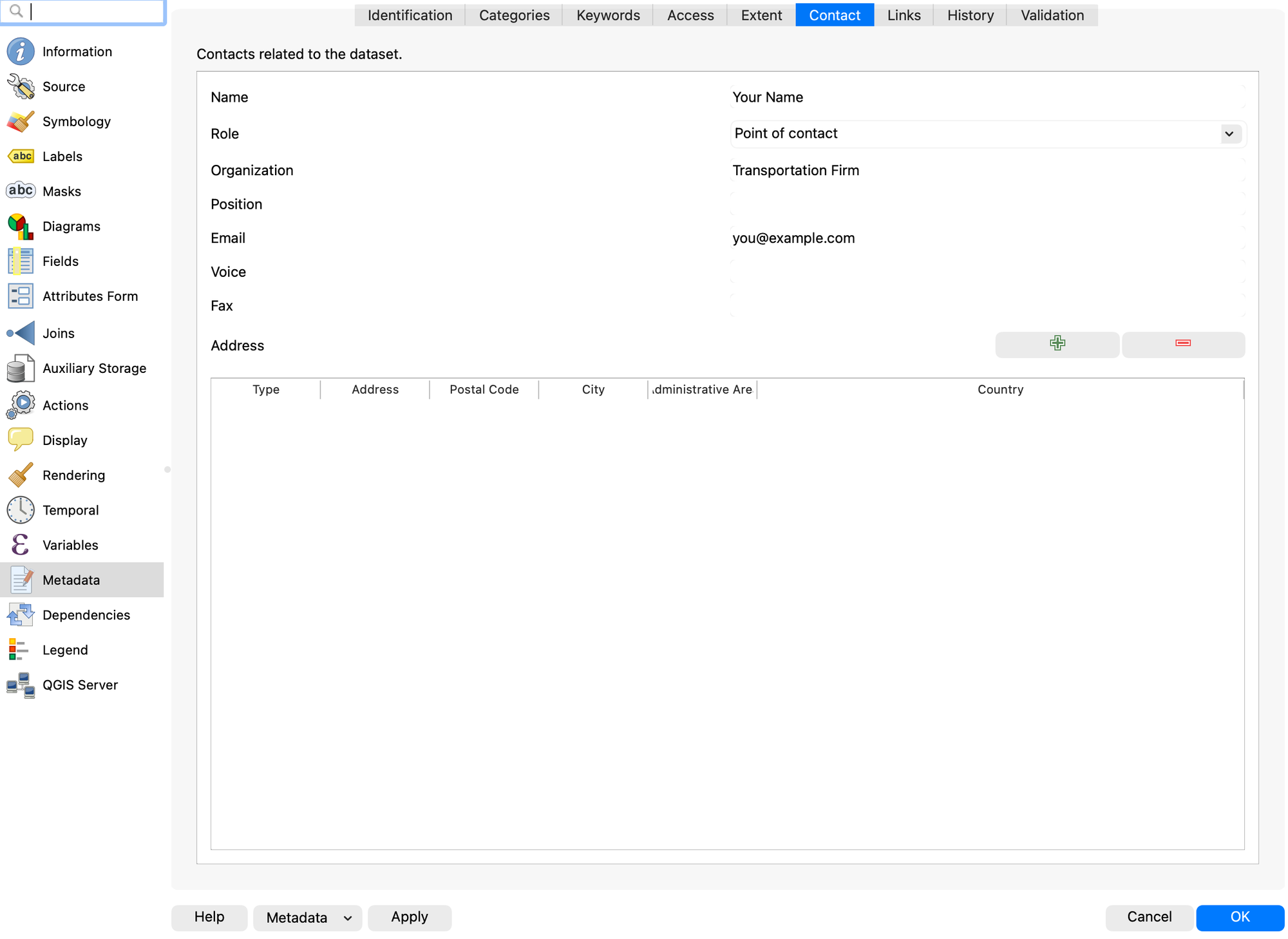The width and height of the screenshot is (1288, 939).
Task: Open the Legend section
Action: pyautogui.click(x=82, y=650)
